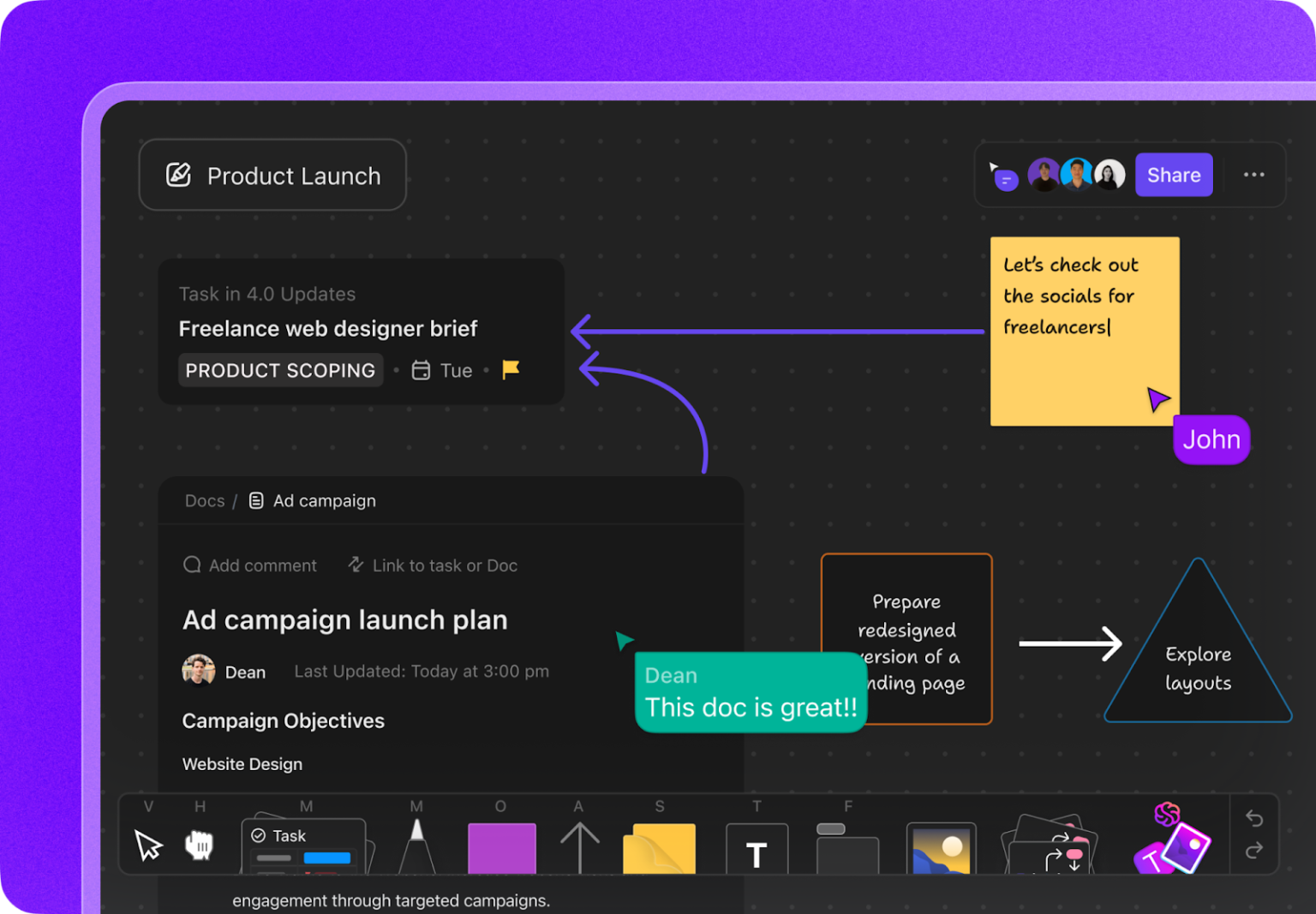The image size is (1316, 914).
Task: Open the Docs breadcrumb
Action: click(205, 501)
